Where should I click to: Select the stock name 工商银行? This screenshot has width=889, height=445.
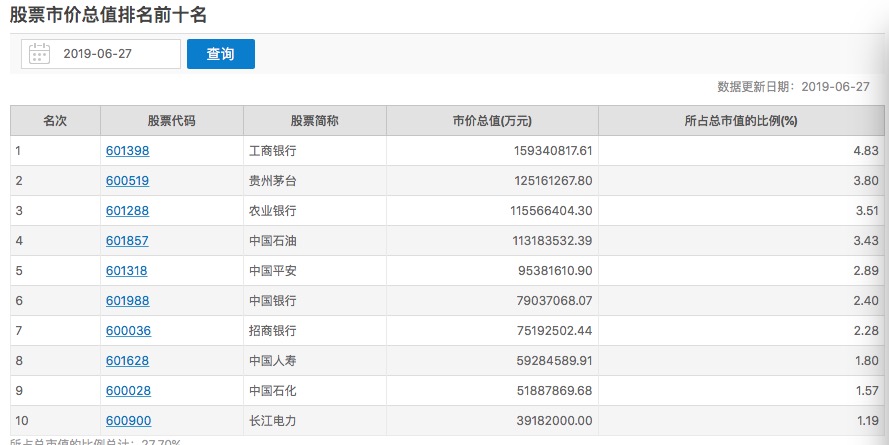pos(273,151)
